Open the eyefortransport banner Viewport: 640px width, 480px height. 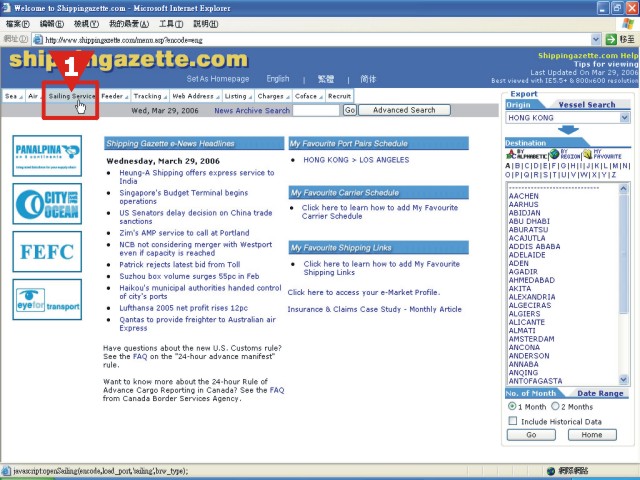pyautogui.click(x=47, y=300)
